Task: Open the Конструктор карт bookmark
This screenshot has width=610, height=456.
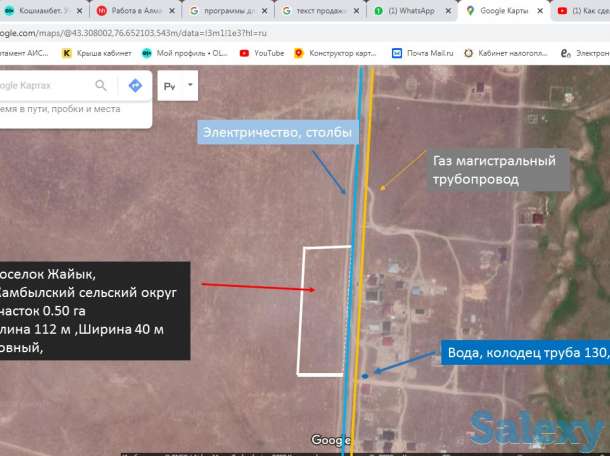Action: [x=335, y=53]
